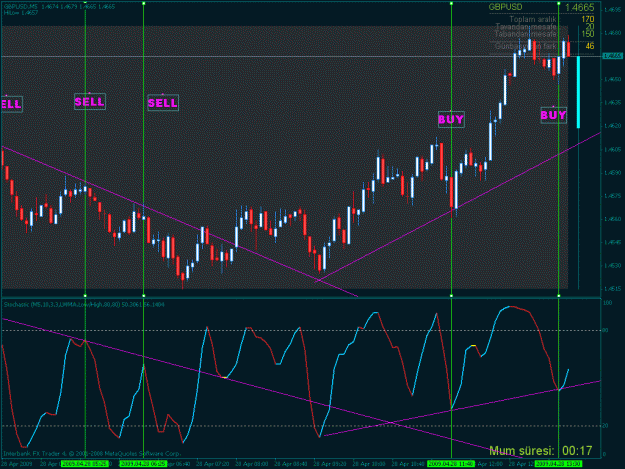Click the 2009.04.28 05:25 date marker
The height and width of the screenshot is (469, 625).
[85, 464]
